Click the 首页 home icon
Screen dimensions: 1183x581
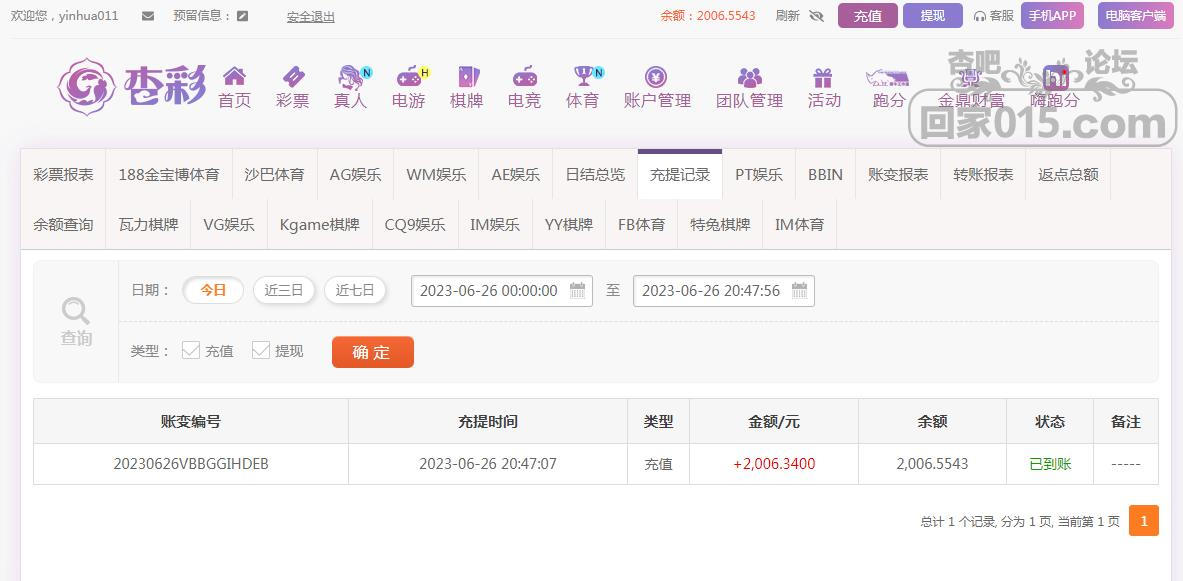pos(235,75)
